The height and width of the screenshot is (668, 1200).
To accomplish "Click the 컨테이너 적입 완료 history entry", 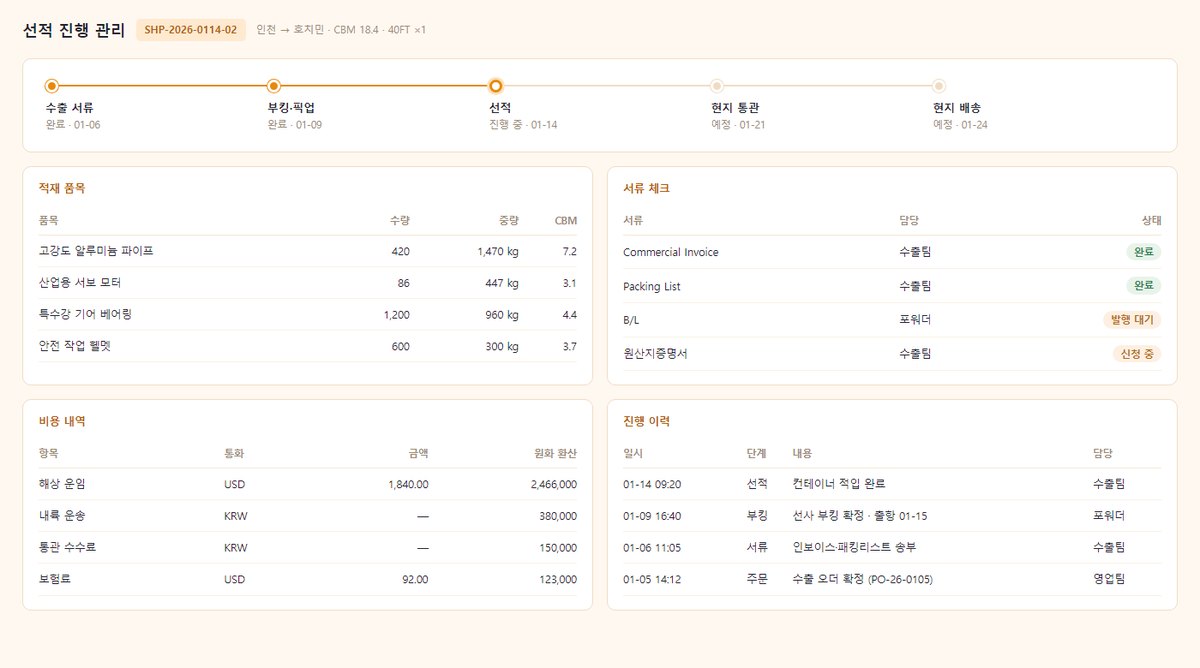I will [x=838, y=484].
